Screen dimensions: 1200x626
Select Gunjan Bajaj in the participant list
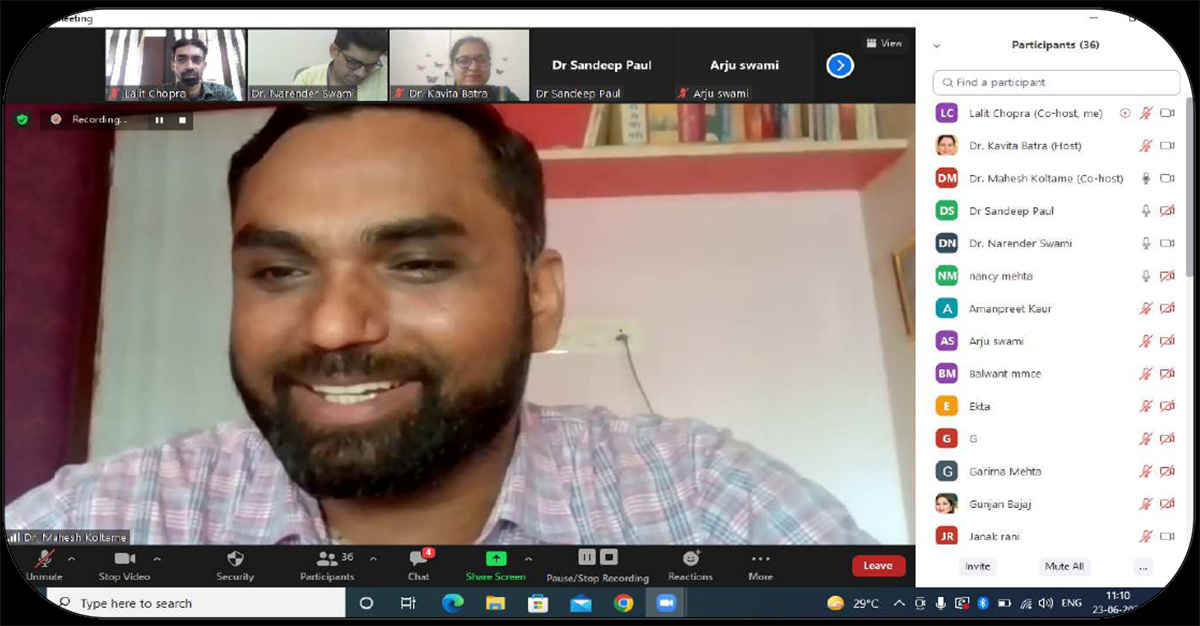click(x=1056, y=504)
